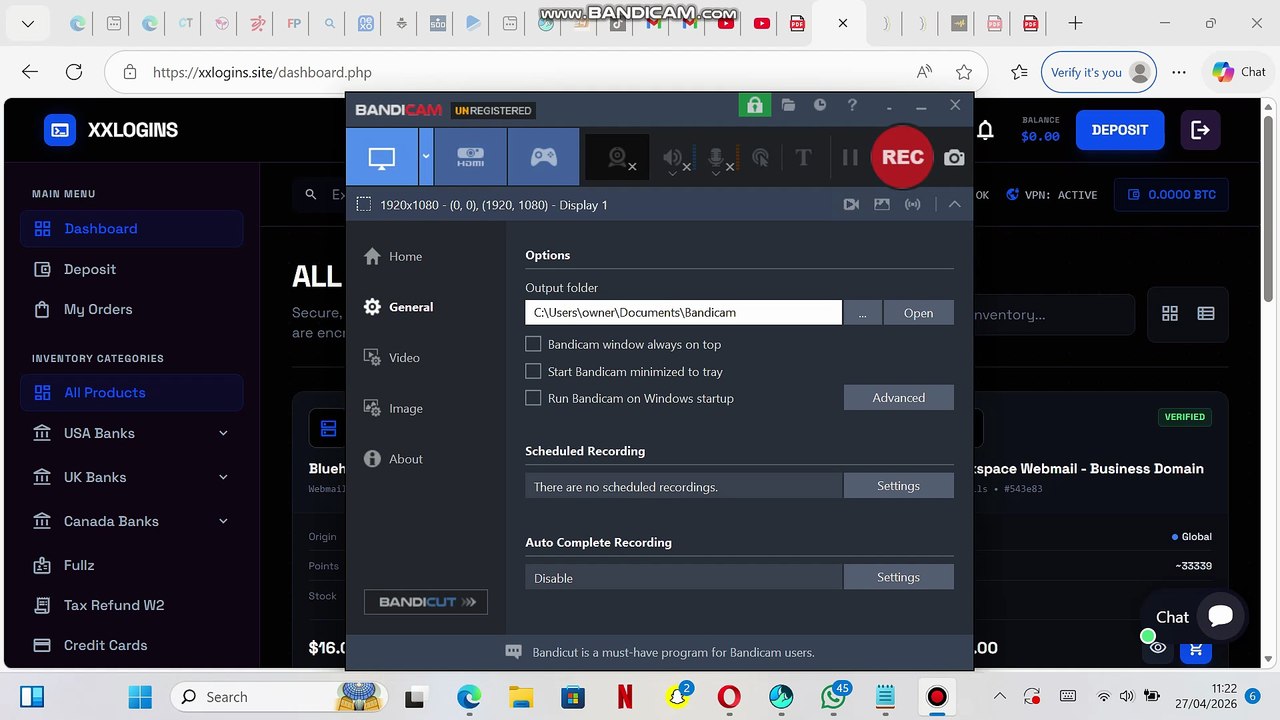Open Dashboard in XXLogins main menu
This screenshot has width=1280, height=720.
[x=132, y=228]
